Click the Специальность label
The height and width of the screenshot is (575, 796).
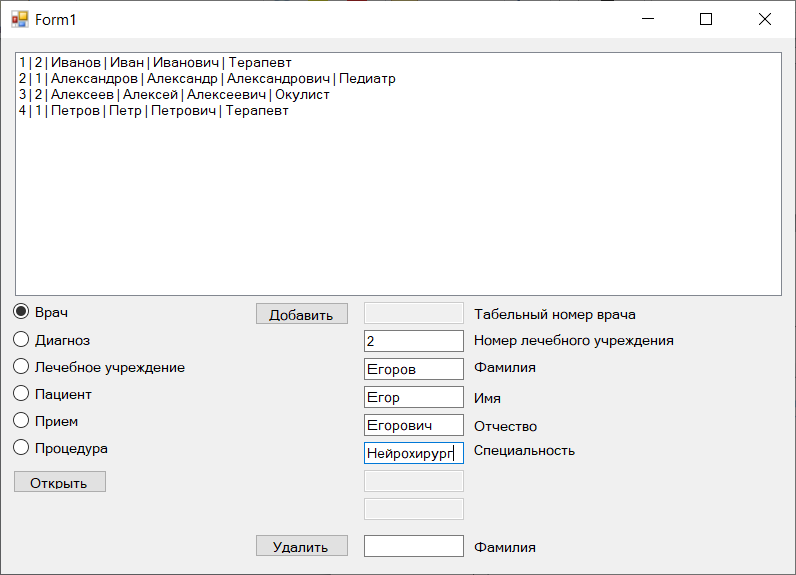(524, 451)
